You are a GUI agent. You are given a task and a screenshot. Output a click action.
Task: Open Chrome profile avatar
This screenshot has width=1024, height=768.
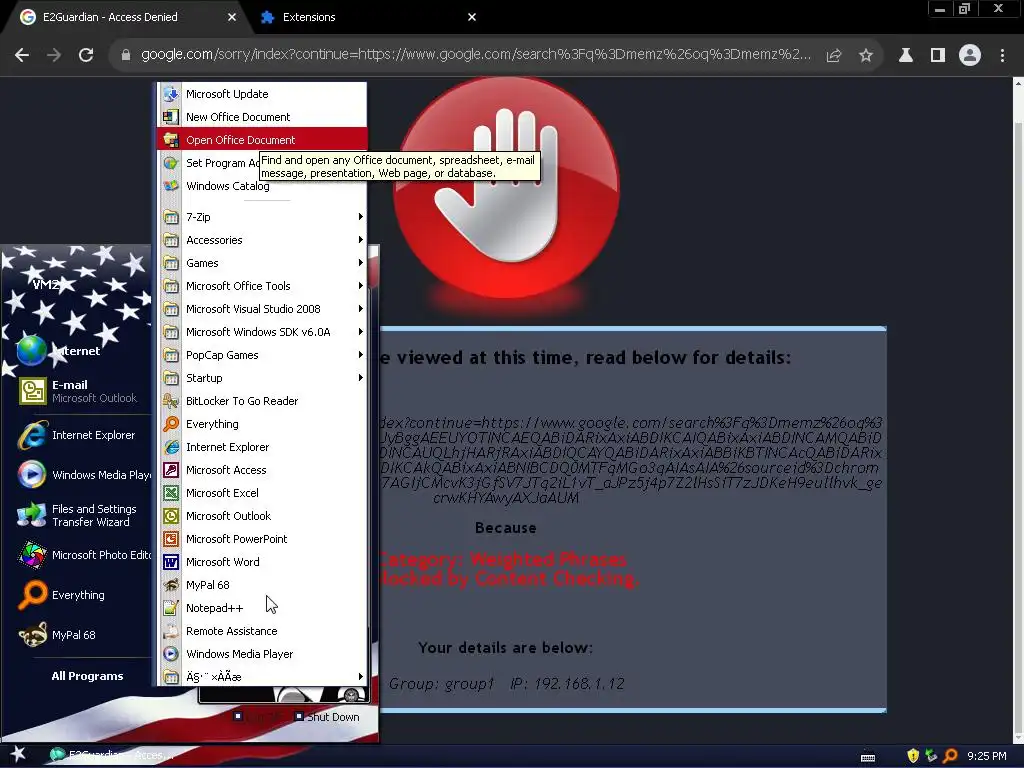click(970, 56)
